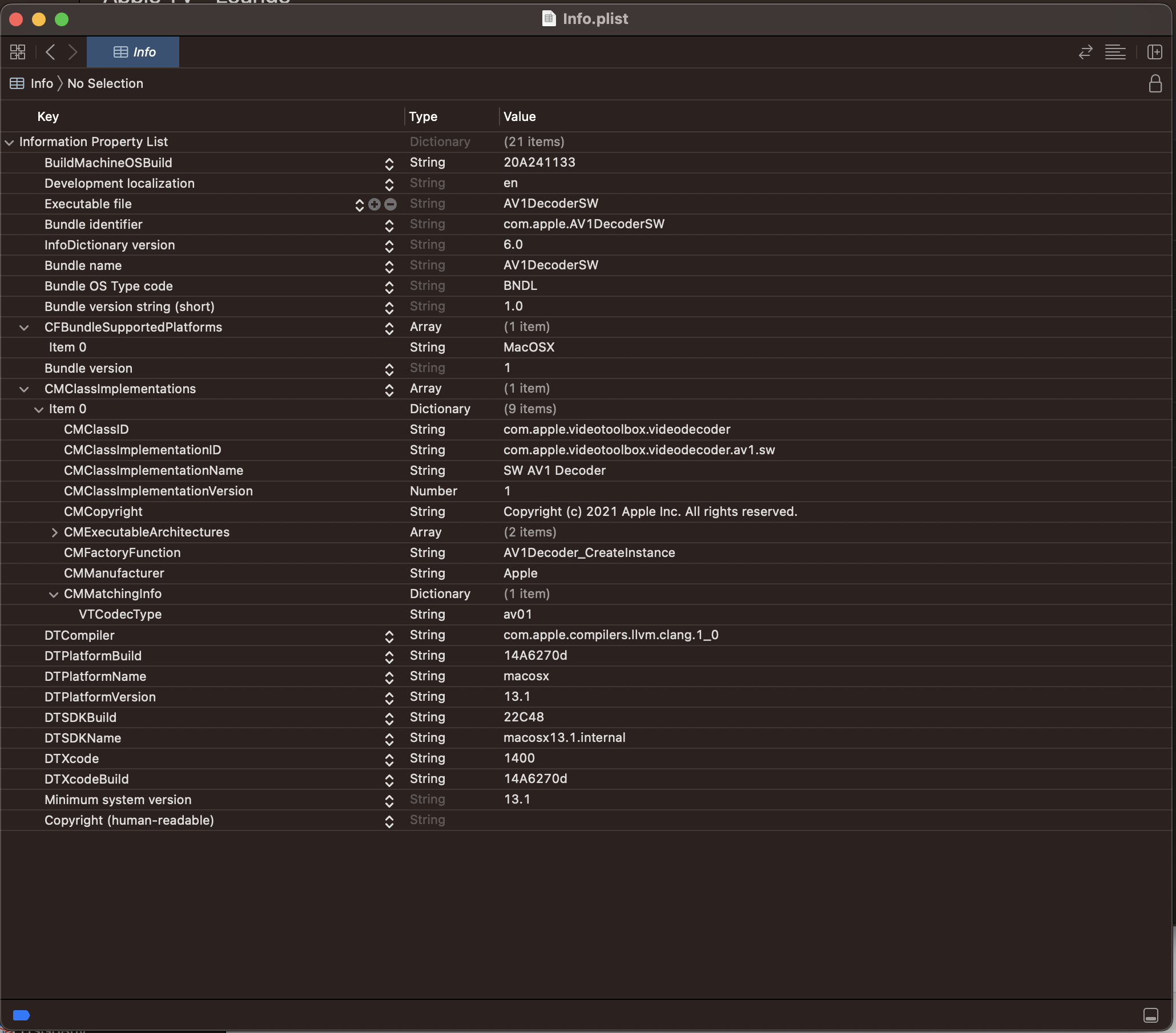Click the lock icon in path bar
The width and height of the screenshot is (1176, 1033).
[x=1155, y=84]
